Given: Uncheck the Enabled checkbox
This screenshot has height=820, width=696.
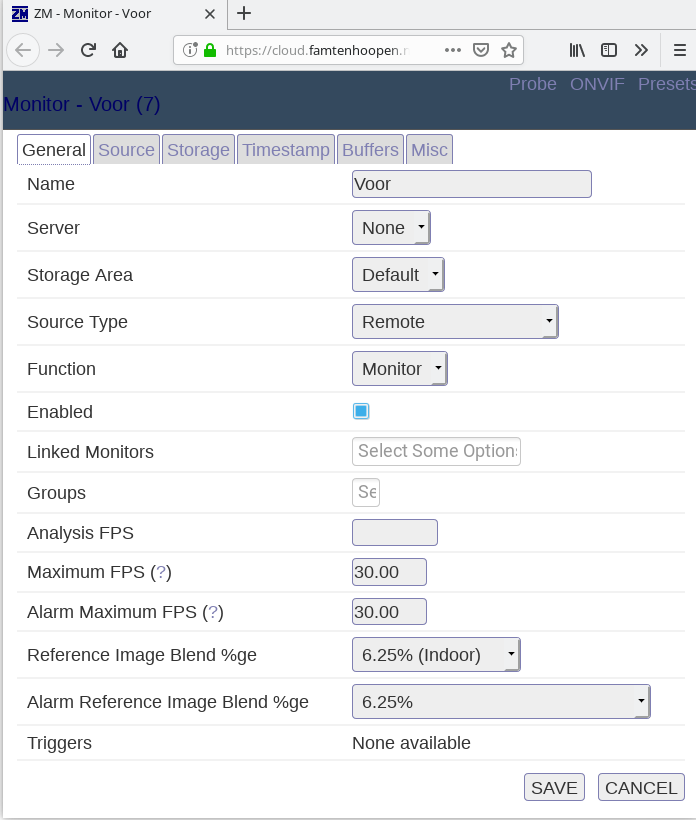Looking at the screenshot, I should pyautogui.click(x=361, y=411).
